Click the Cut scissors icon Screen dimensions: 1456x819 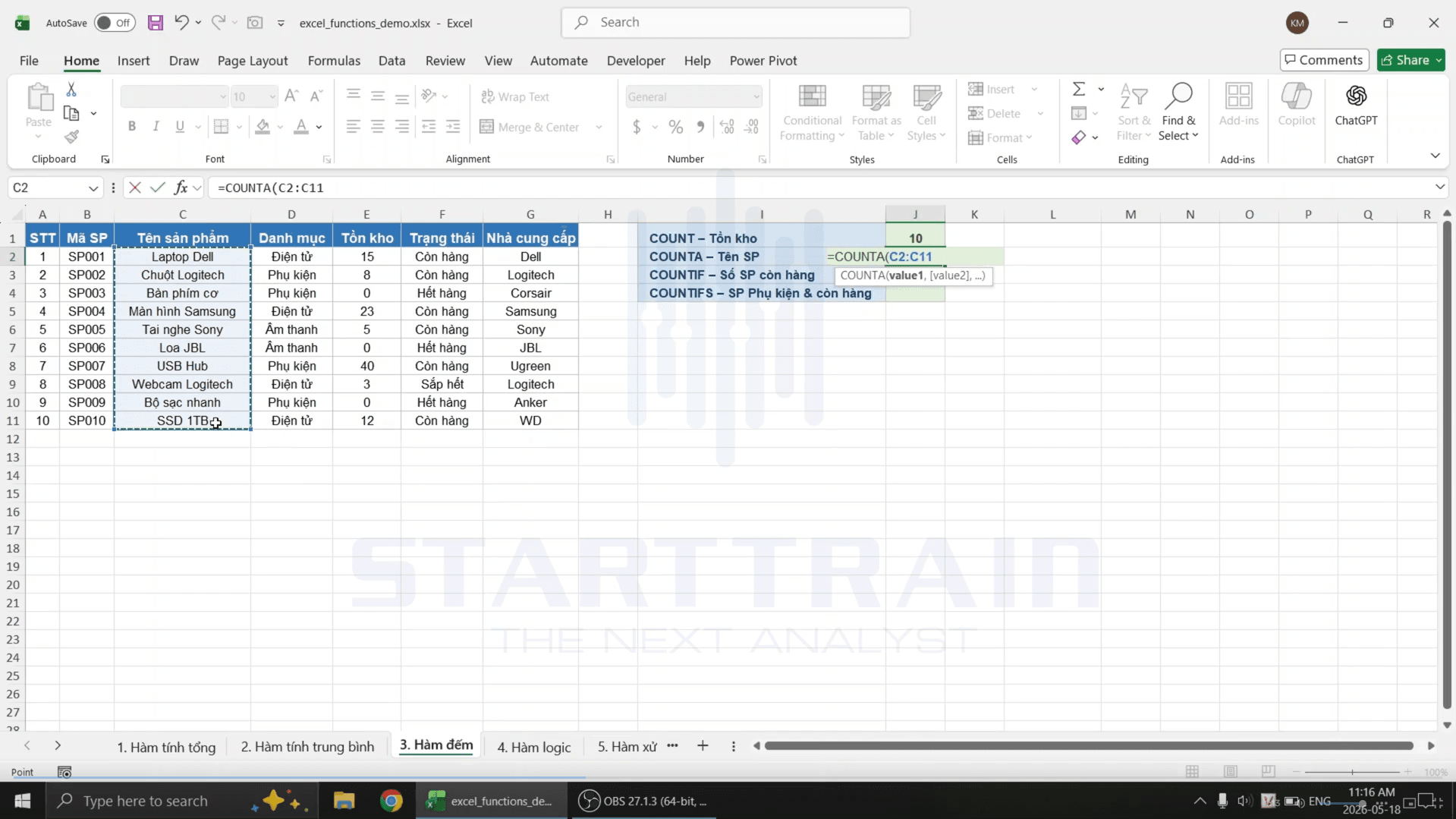(x=71, y=90)
